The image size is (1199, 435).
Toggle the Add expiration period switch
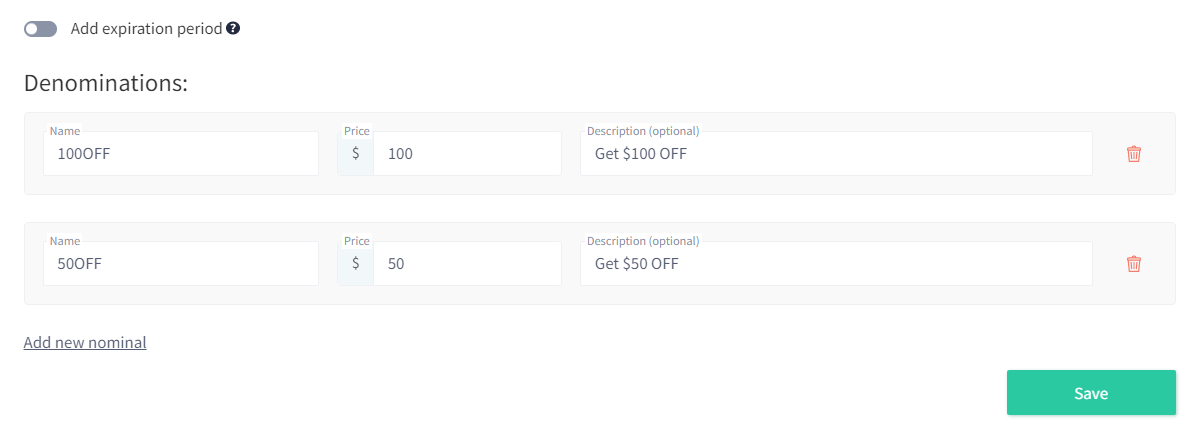pos(41,29)
